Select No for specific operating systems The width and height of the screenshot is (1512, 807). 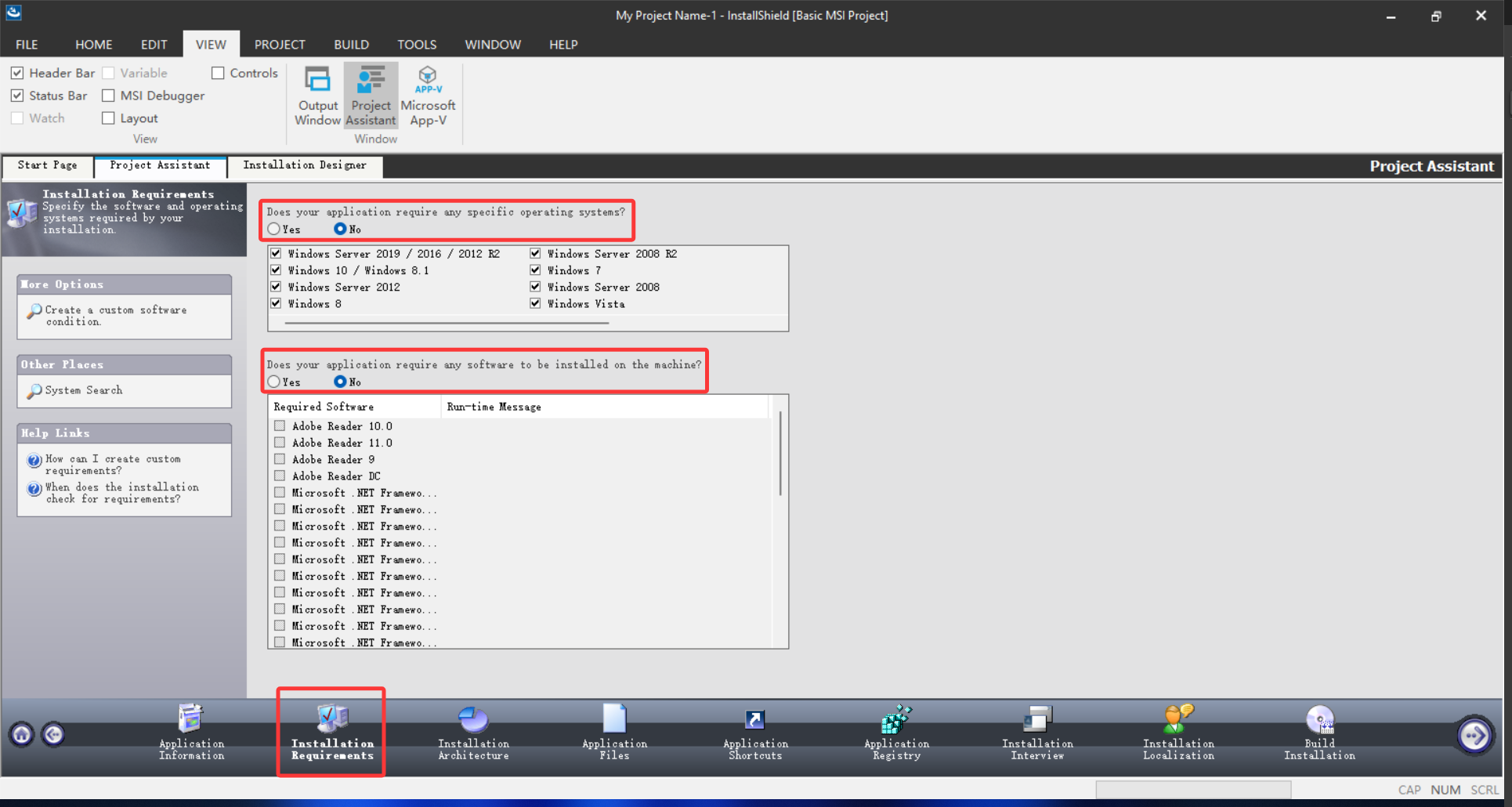(x=340, y=229)
